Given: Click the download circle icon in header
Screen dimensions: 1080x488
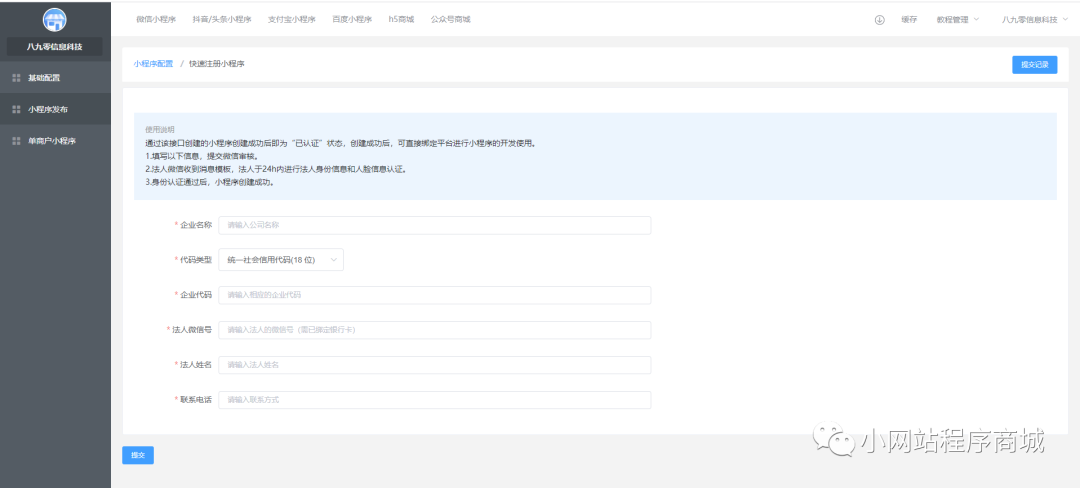Looking at the screenshot, I should pyautogui.click(x=880, y=20).
